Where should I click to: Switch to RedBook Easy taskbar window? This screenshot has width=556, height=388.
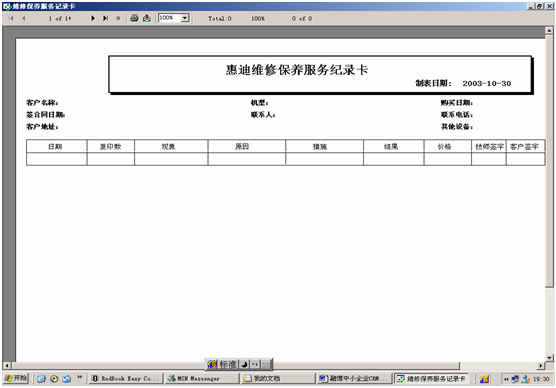click(126, 379)
